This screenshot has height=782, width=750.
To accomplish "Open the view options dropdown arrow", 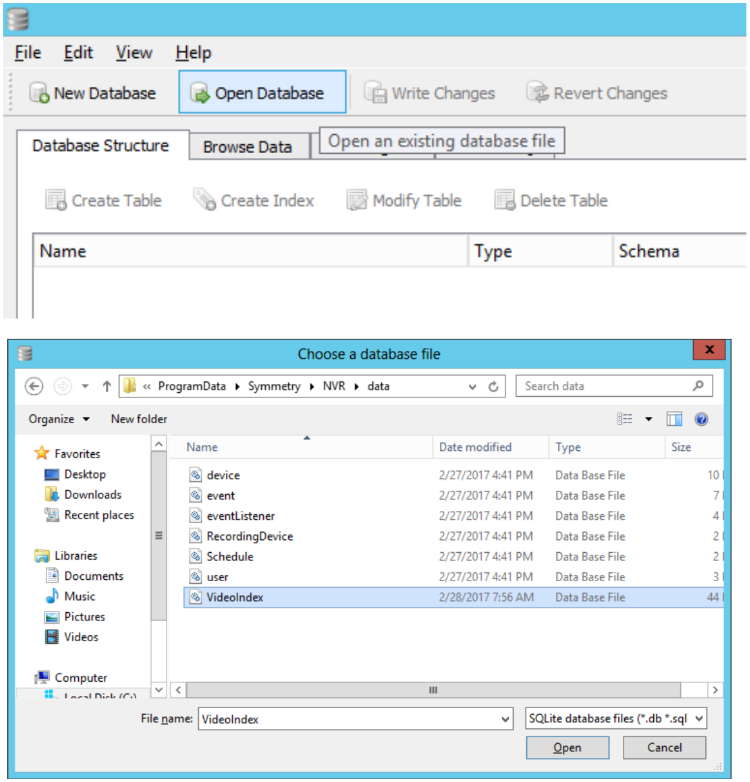I will (x=648, y=419).
